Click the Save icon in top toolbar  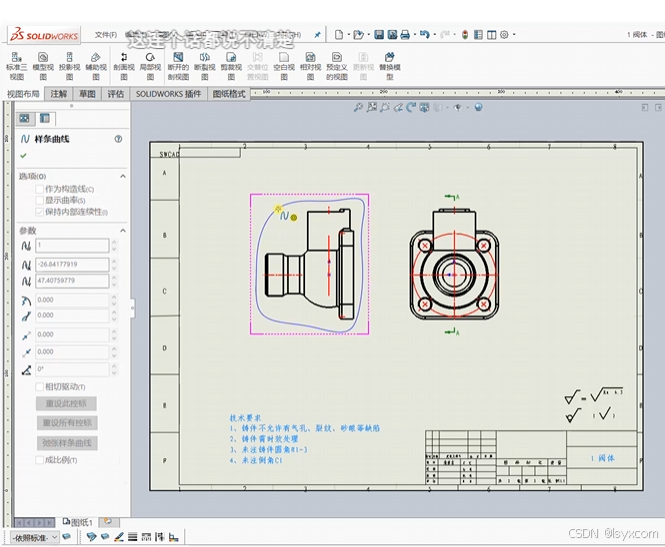pos(379,35)
